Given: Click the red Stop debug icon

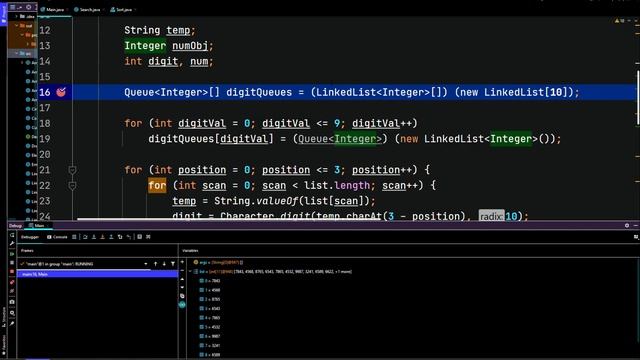Looking at the screenshot, I should pos(12,271).
